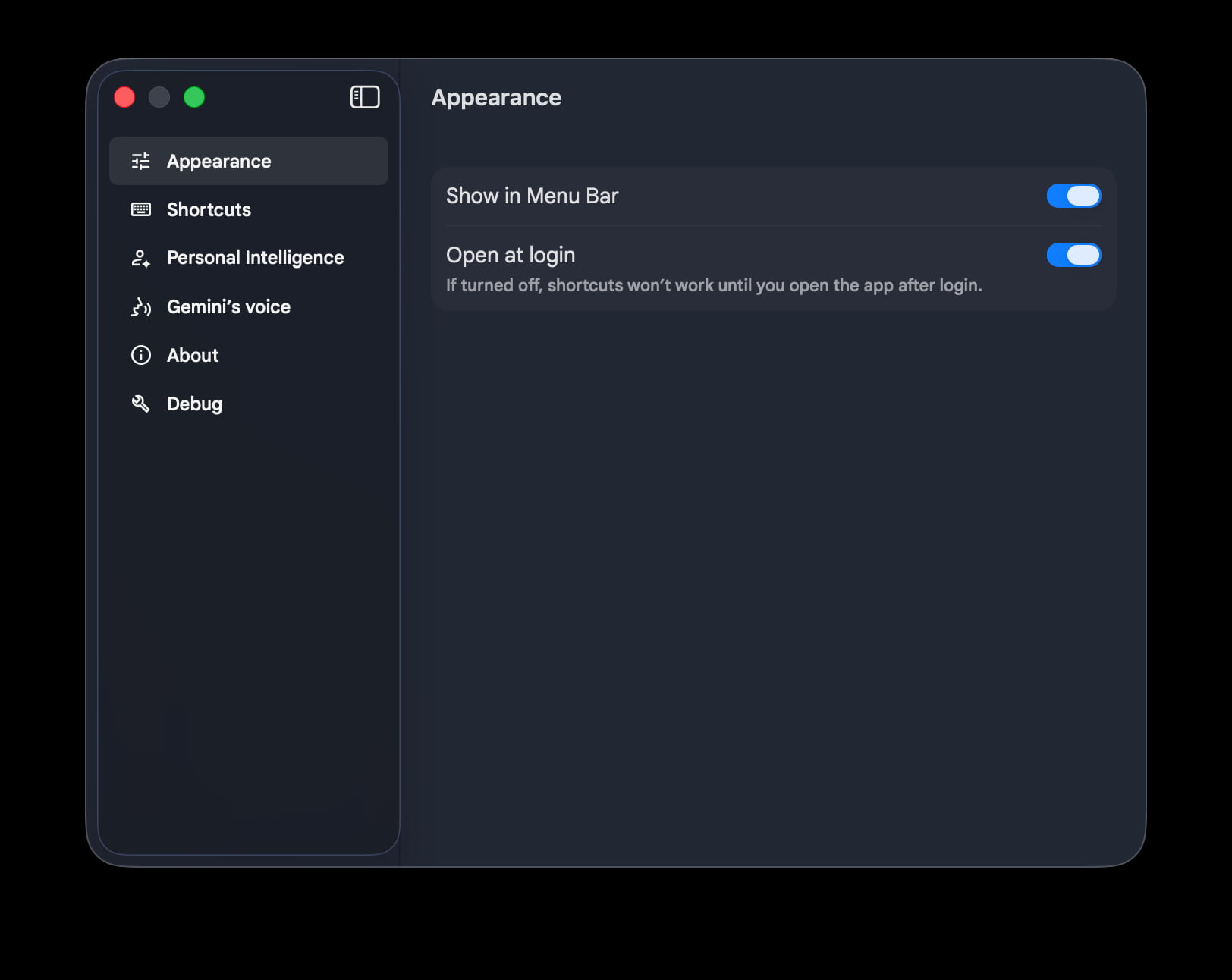Click the About info circle icon
This screenshot has width=1232, height=980.
coord(141,355)
